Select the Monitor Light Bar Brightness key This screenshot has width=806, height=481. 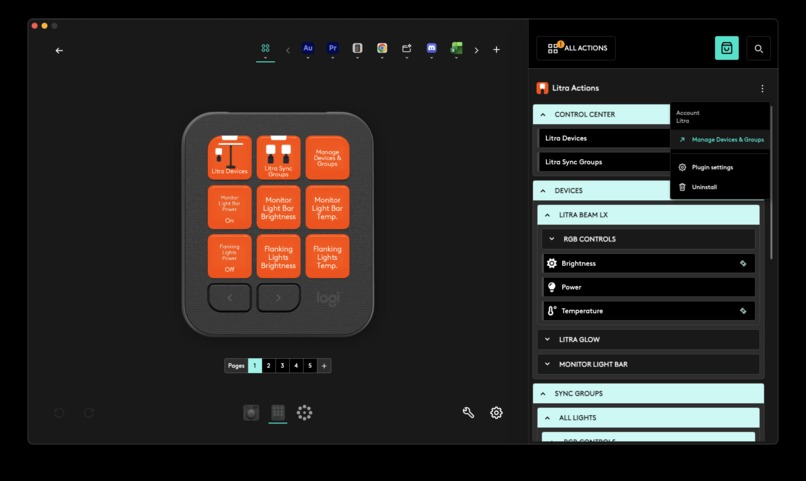click(279, 207)
